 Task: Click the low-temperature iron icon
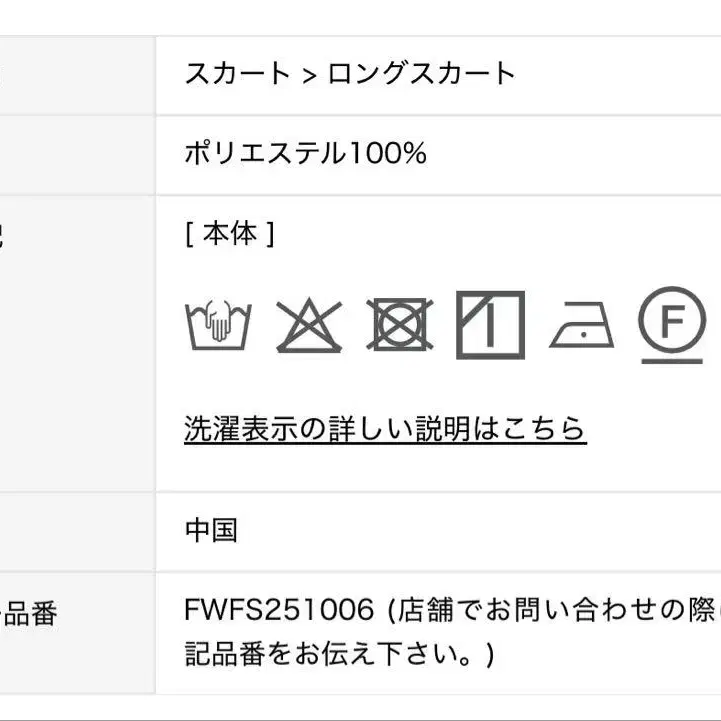pyautogui.click(x=582, y=325)
